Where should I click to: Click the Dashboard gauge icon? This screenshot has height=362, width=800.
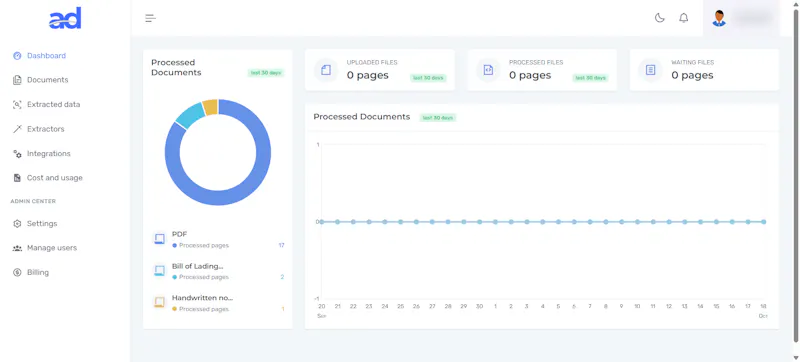(x=17, y=56)
